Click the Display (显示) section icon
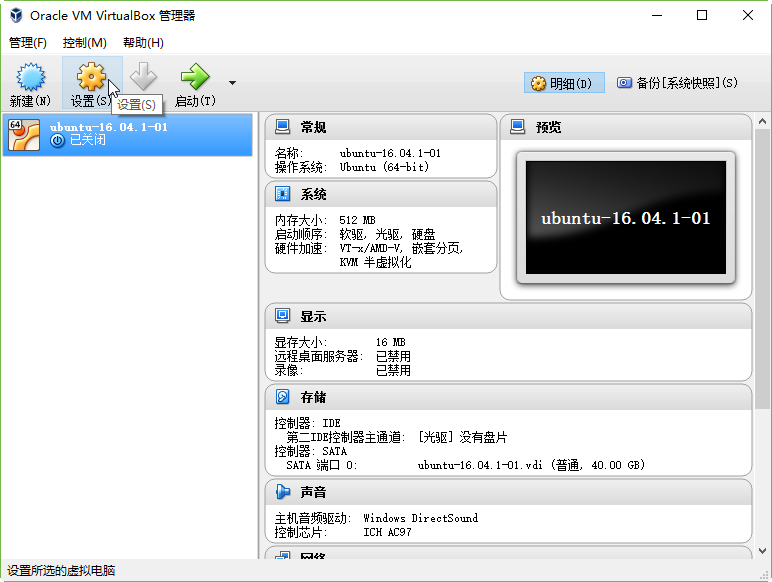Screen dimensions: 772x582 [x=283, y=316]
